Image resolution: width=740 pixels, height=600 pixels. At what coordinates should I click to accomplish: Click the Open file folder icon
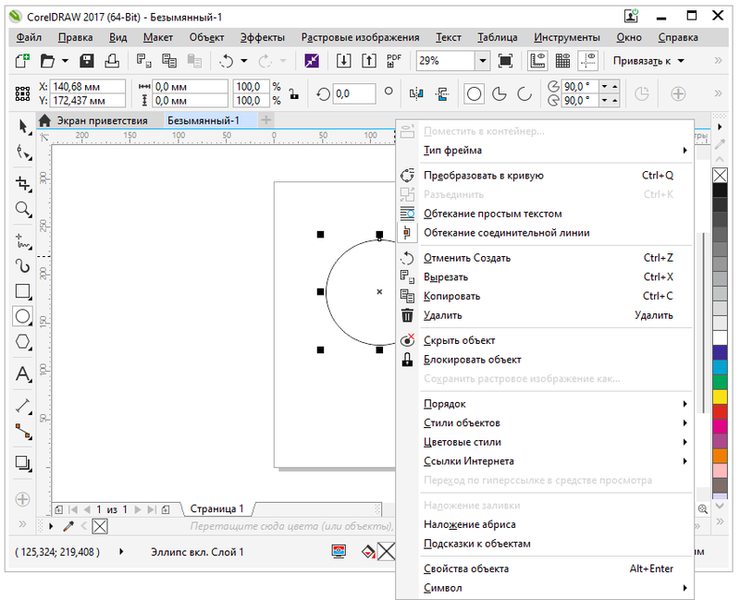coord(47,61)
